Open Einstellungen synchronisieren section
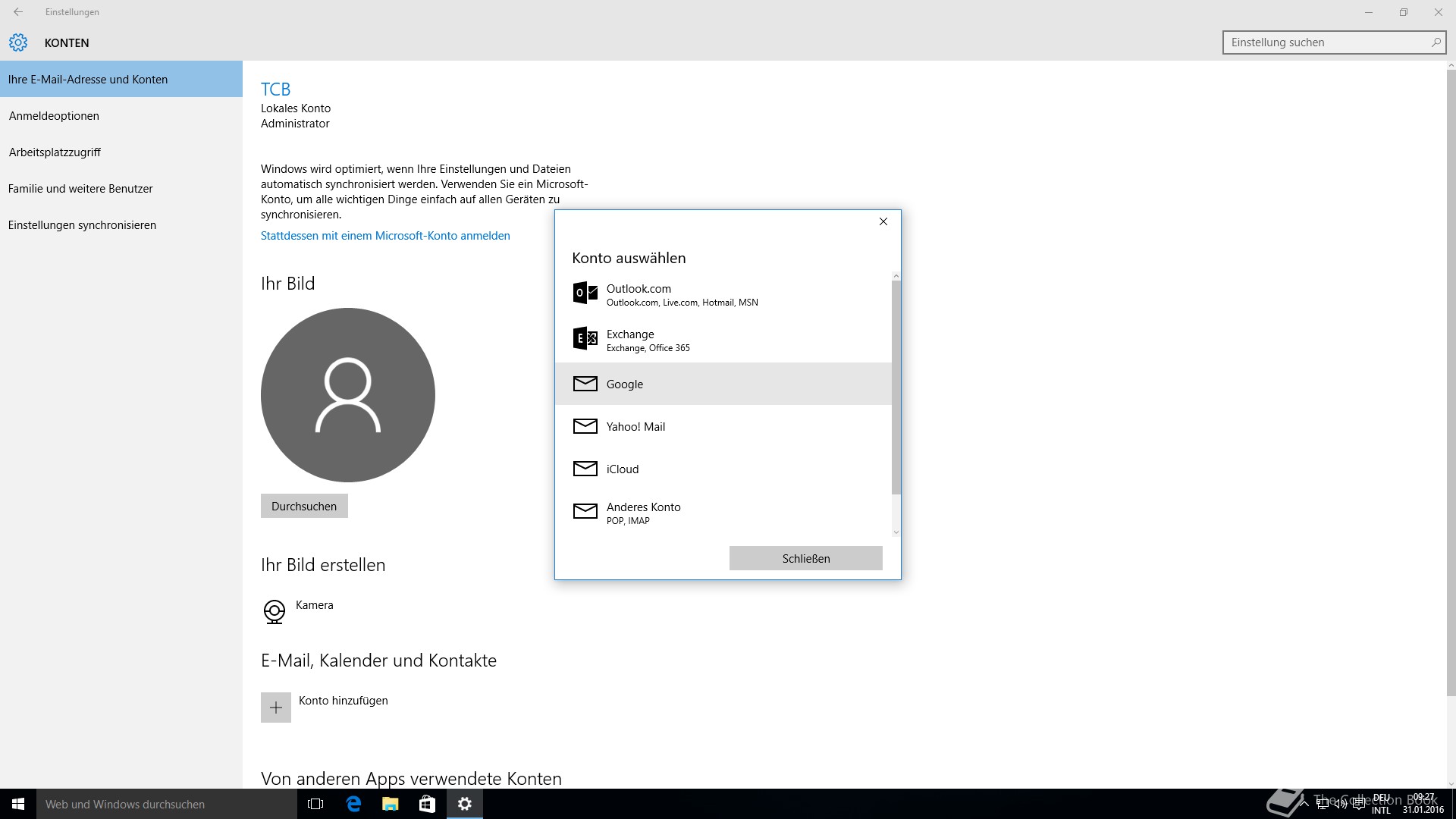Viewport: 1456px width, 819px height. click(x=121, y=224)
